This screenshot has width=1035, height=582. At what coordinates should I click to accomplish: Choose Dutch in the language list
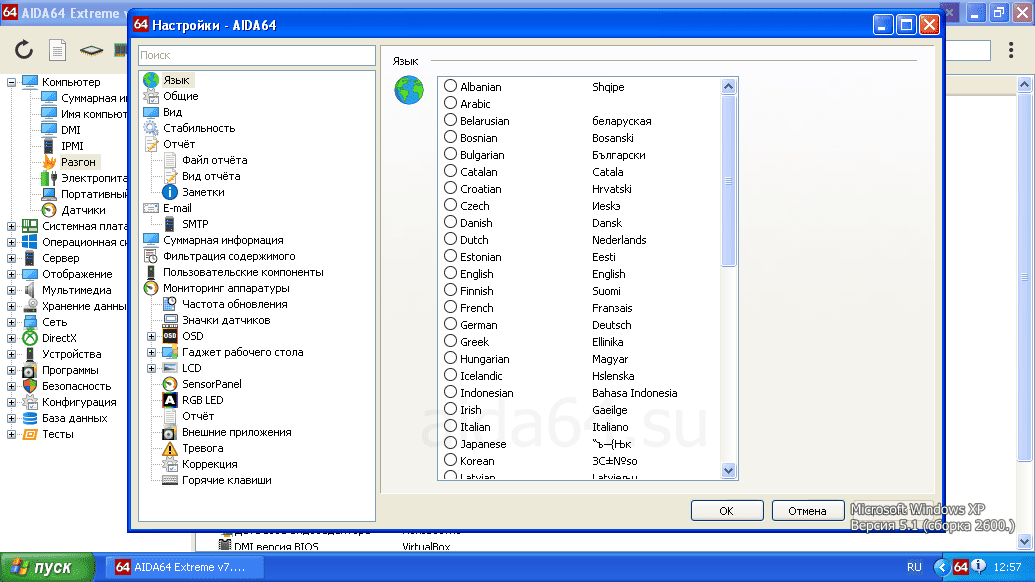click(450, 239)
